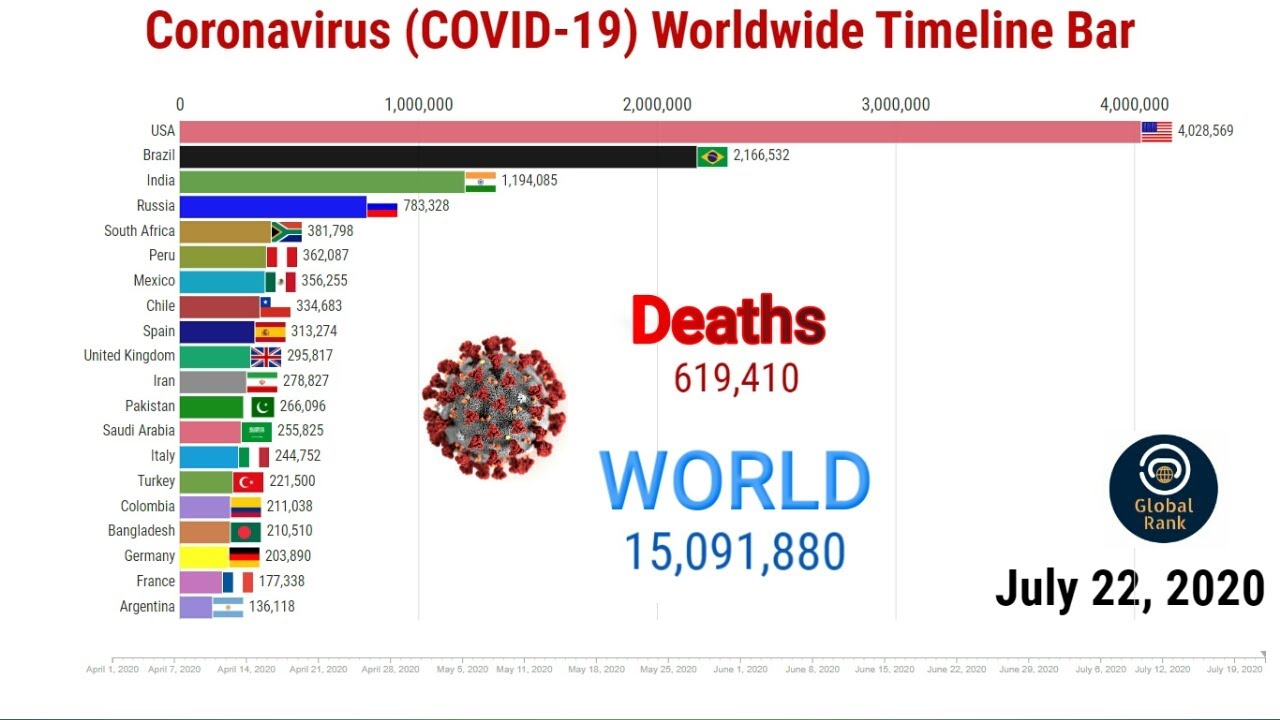Viewport: 1280px width, 720px height.
Task: Click the France flag icon
Action: (x=238, y=581)
